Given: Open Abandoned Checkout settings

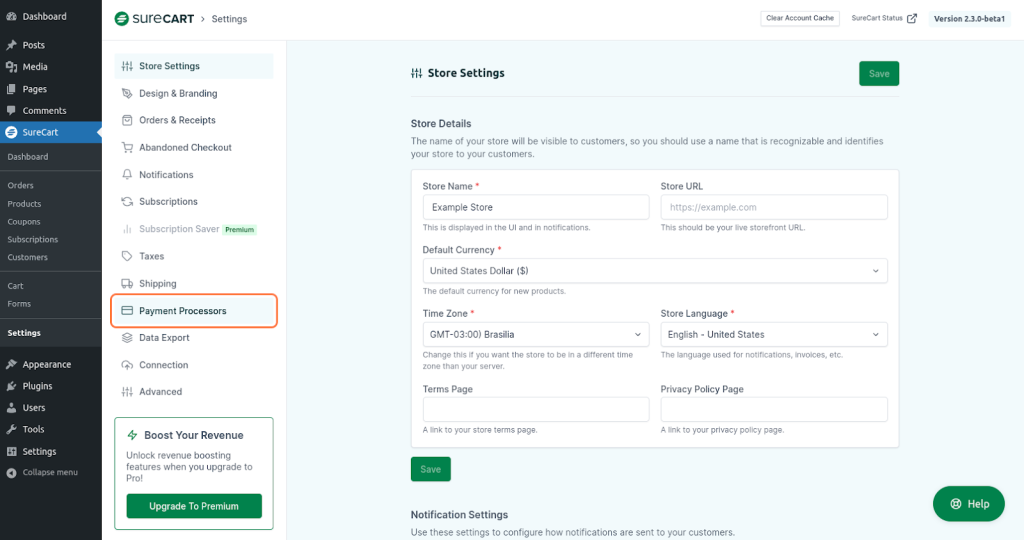Looking at the screenshot, I should click(x=194, y=148).
